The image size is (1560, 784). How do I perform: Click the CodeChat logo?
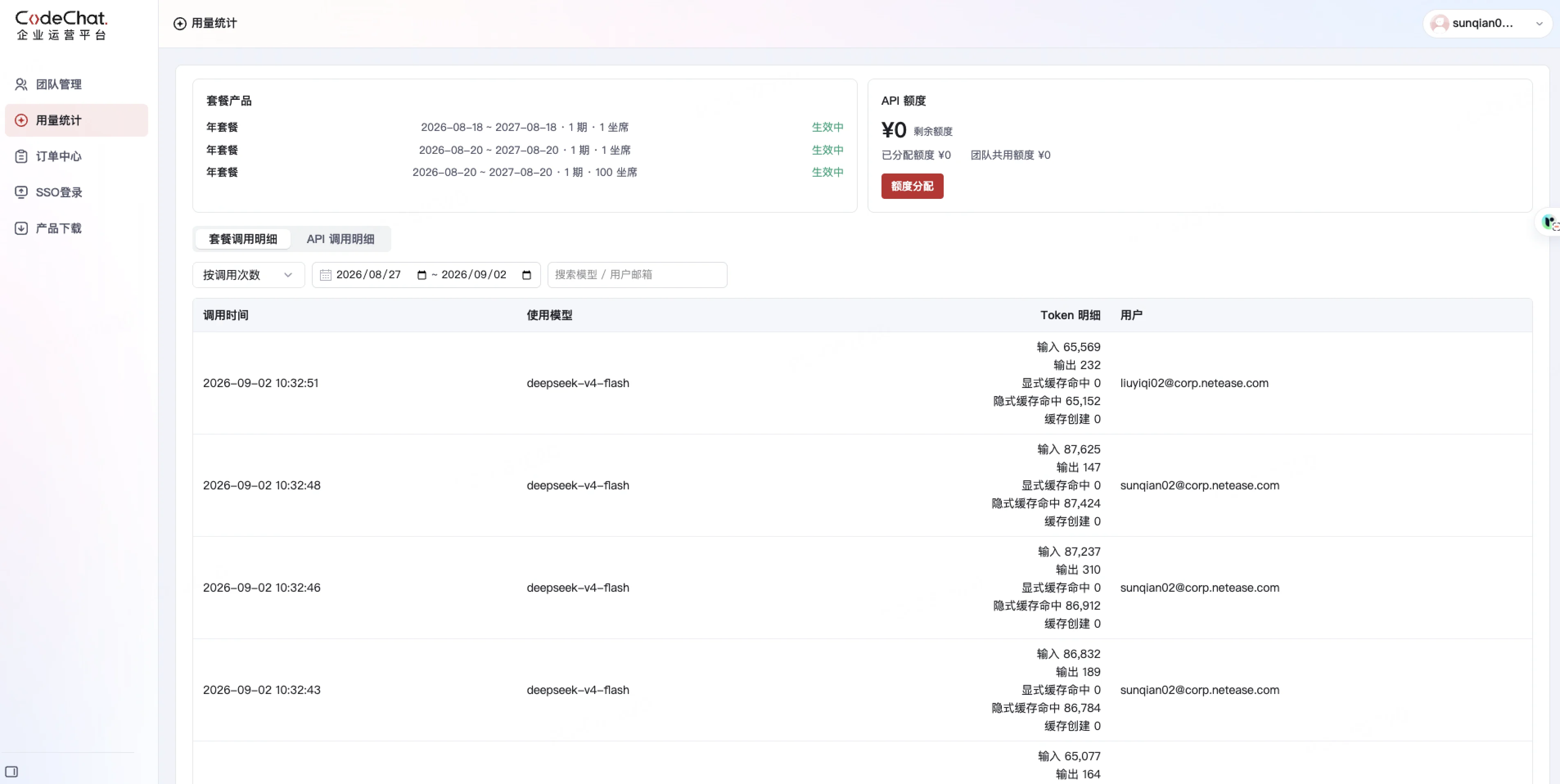pyautogui.click(x=61, y=25)
